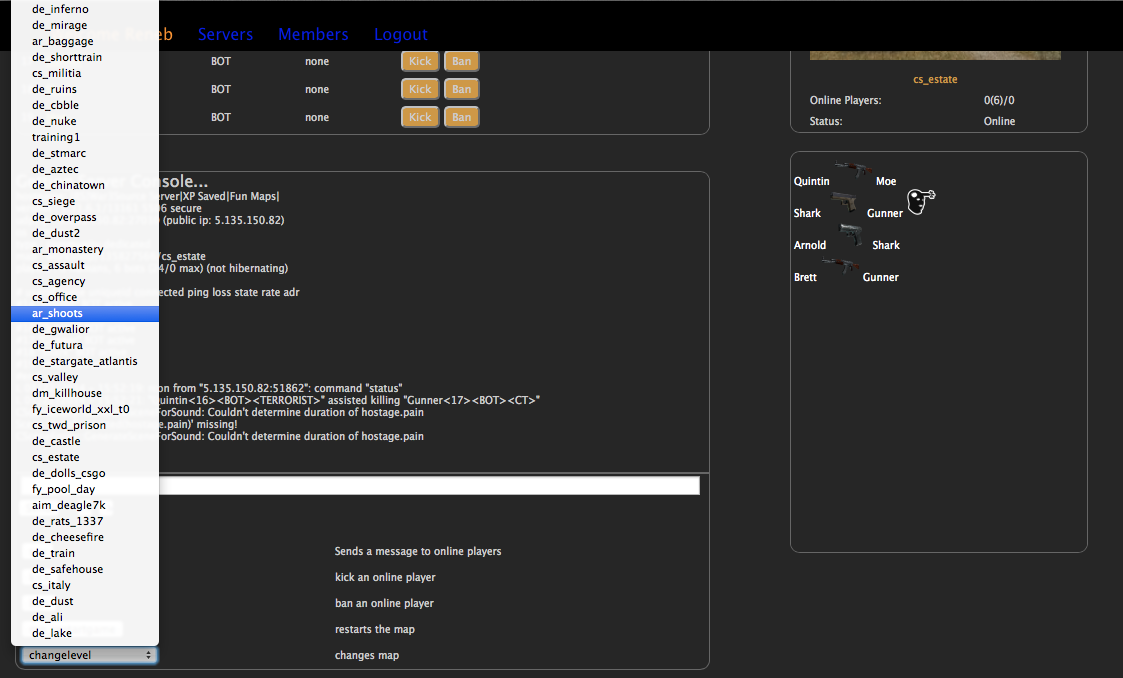The width and height of the screenshot is (1123, 678).
Task: Ban the second listed BOT player
Action: tap(461, 89)
